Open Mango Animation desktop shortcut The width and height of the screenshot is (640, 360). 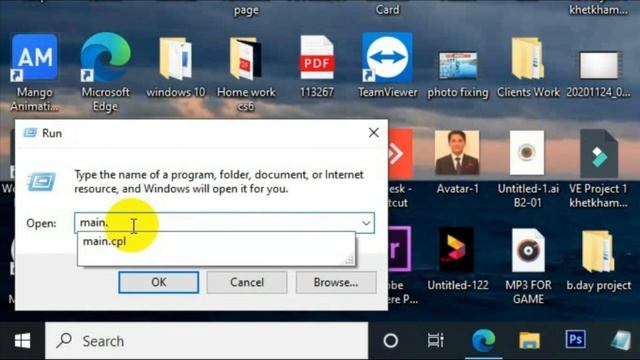(35, 57)
